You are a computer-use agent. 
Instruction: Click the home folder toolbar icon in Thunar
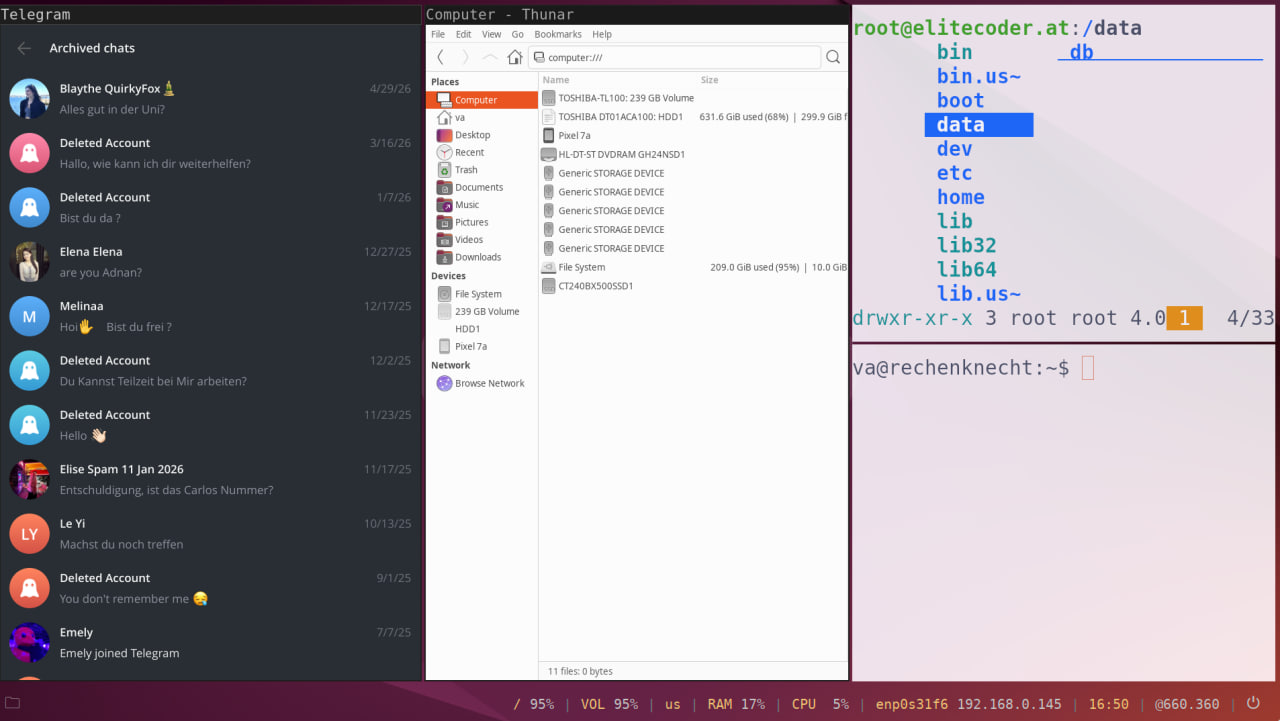coord(515,57)
